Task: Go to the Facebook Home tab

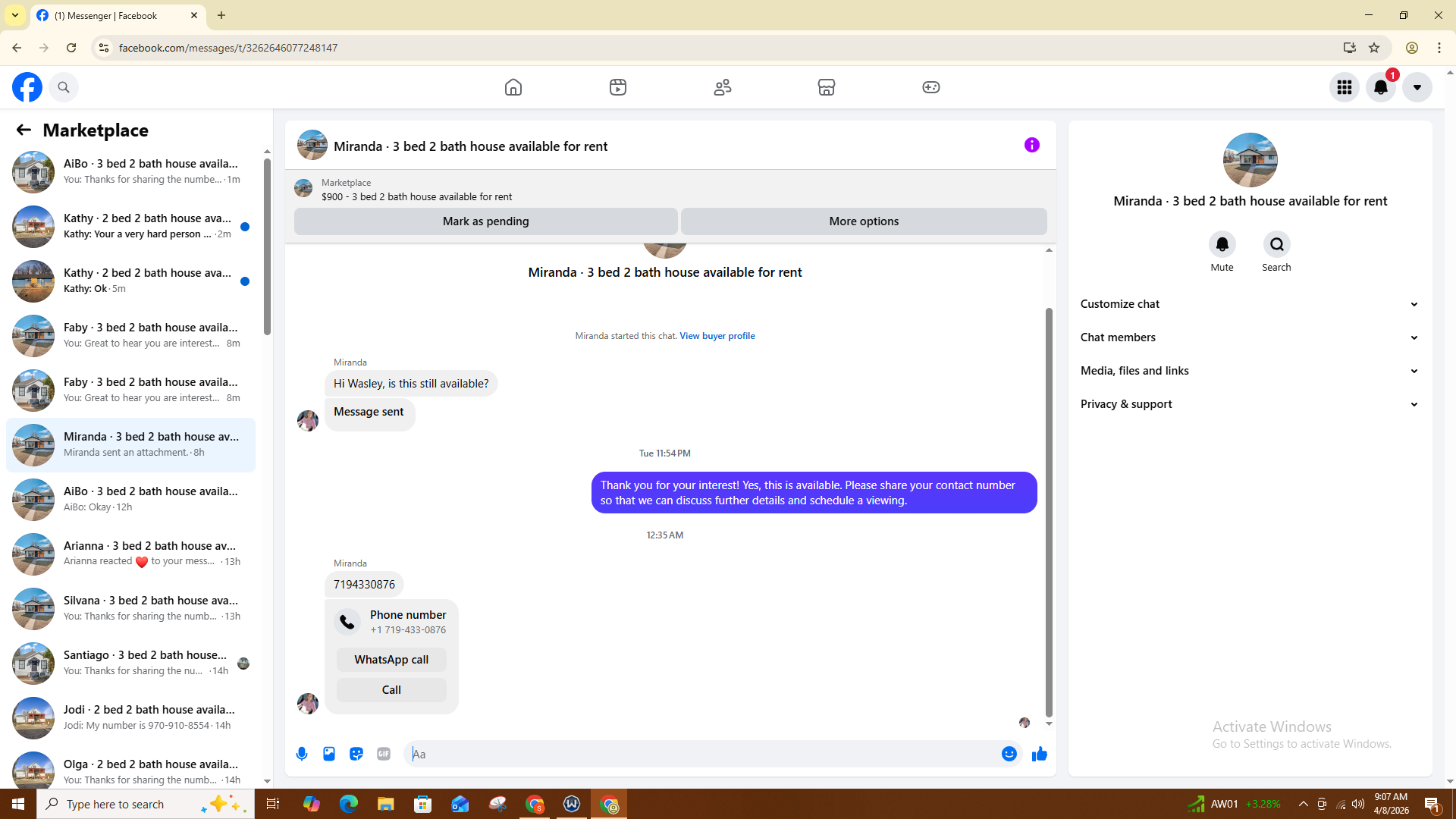Action: (513, 87)
